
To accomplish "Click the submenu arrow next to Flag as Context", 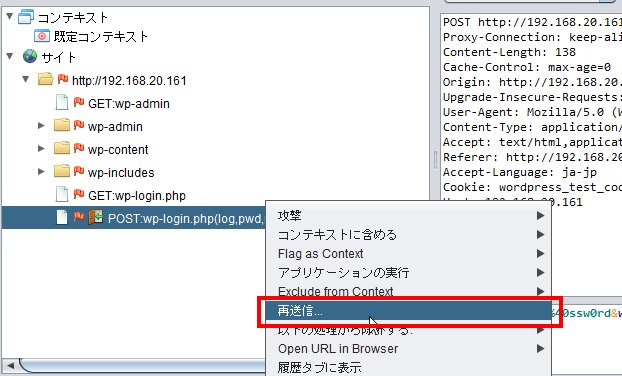I will coord(540,253).
